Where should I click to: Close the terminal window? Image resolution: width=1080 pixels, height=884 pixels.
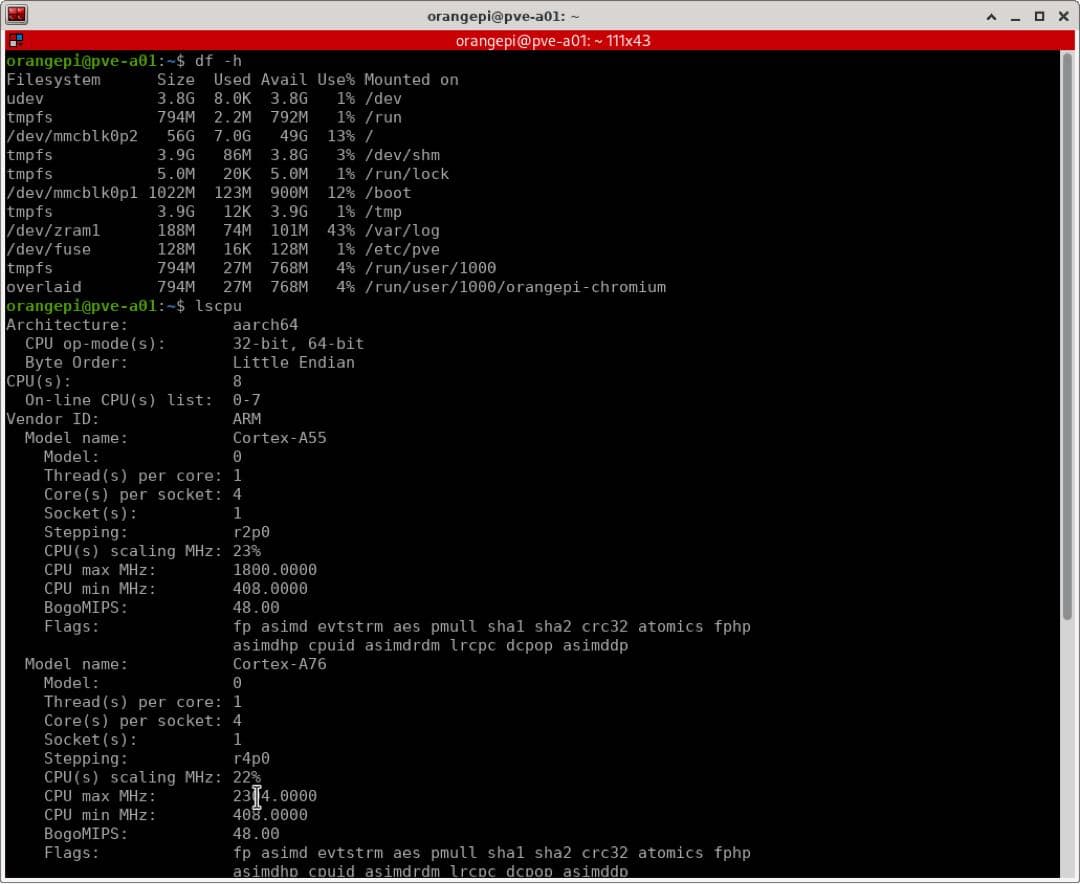pyautogui.click(x=1063, y=16)
